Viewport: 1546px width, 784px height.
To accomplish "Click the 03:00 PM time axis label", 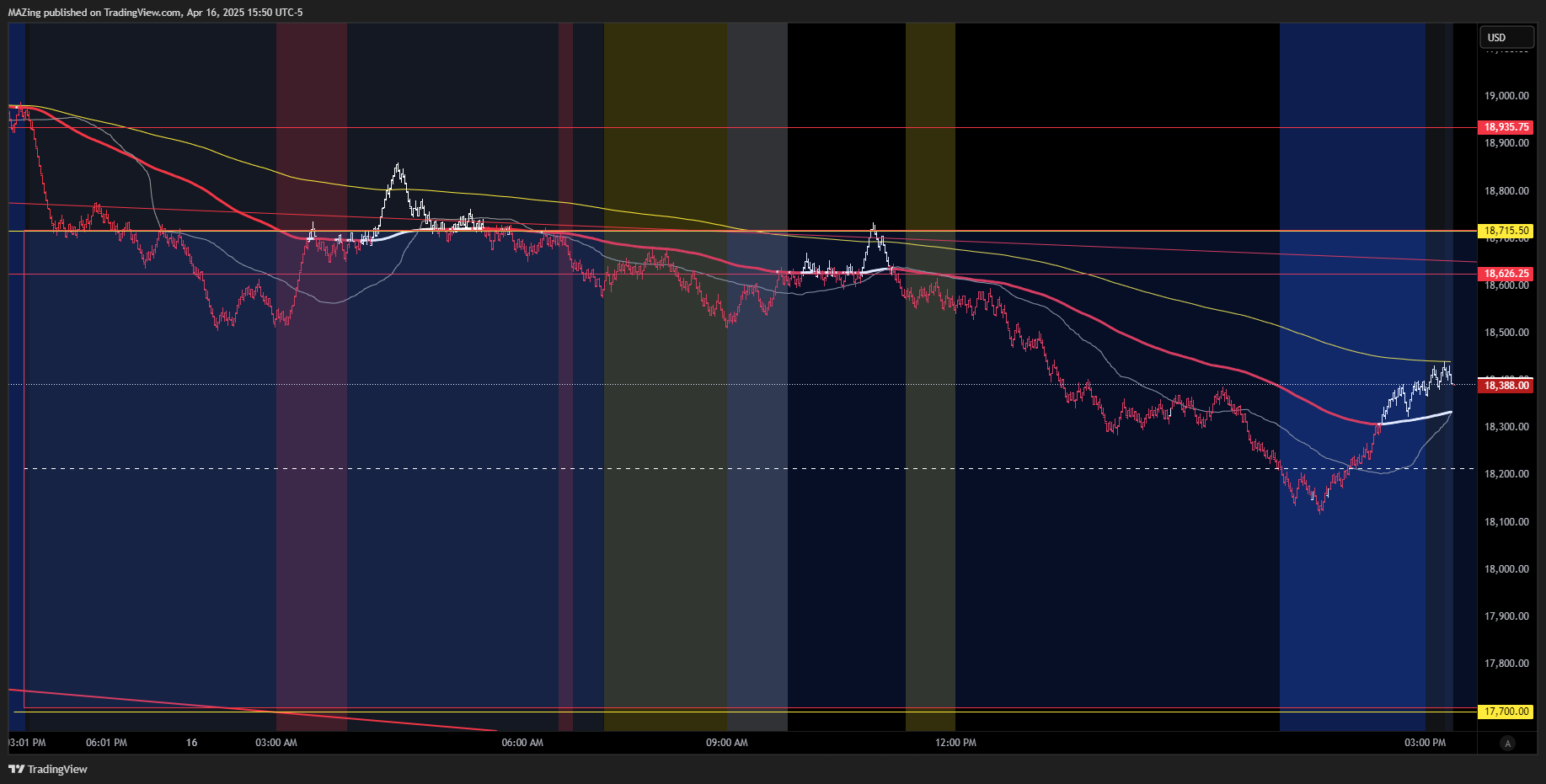I will point(1426,743).
